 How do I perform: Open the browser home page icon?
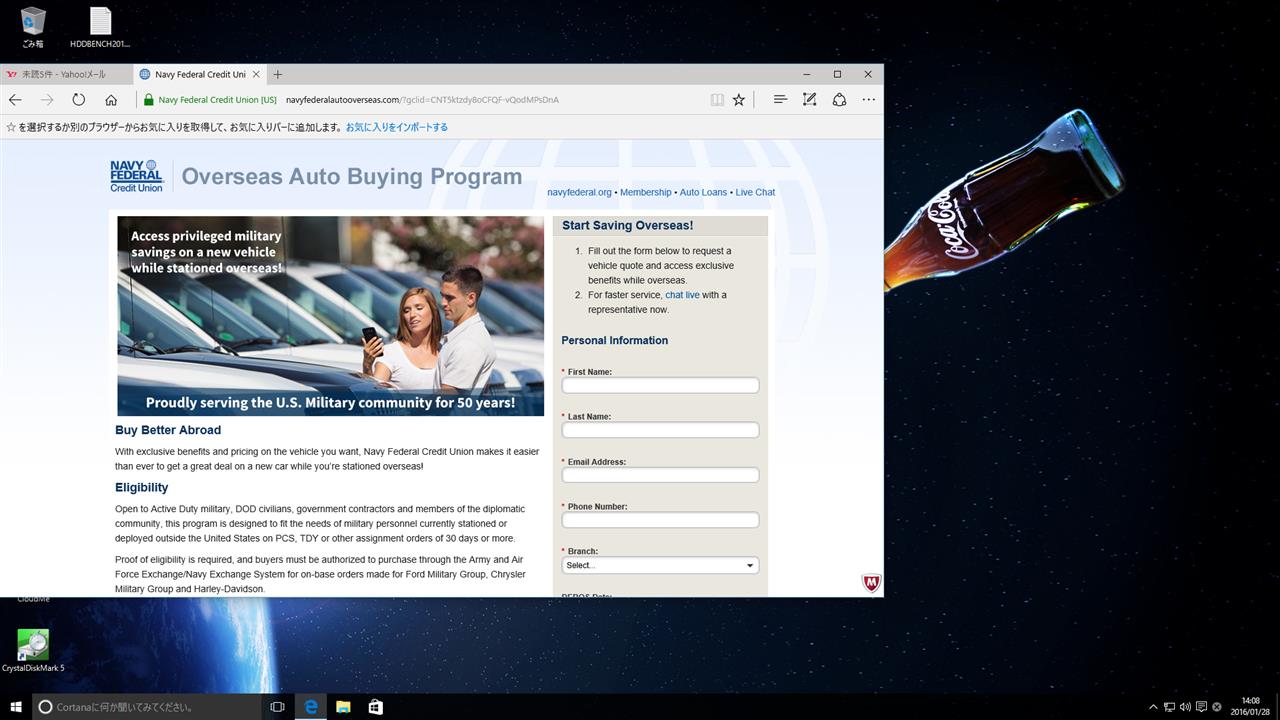pyautogui.click(x=111, y=100)
